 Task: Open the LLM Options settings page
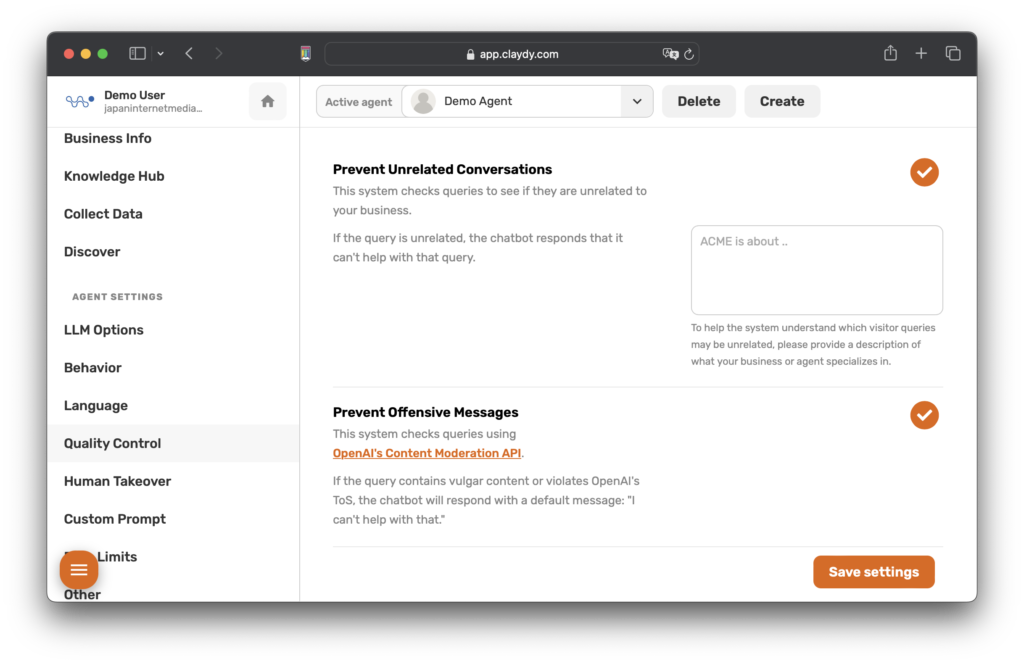point(104,330)
